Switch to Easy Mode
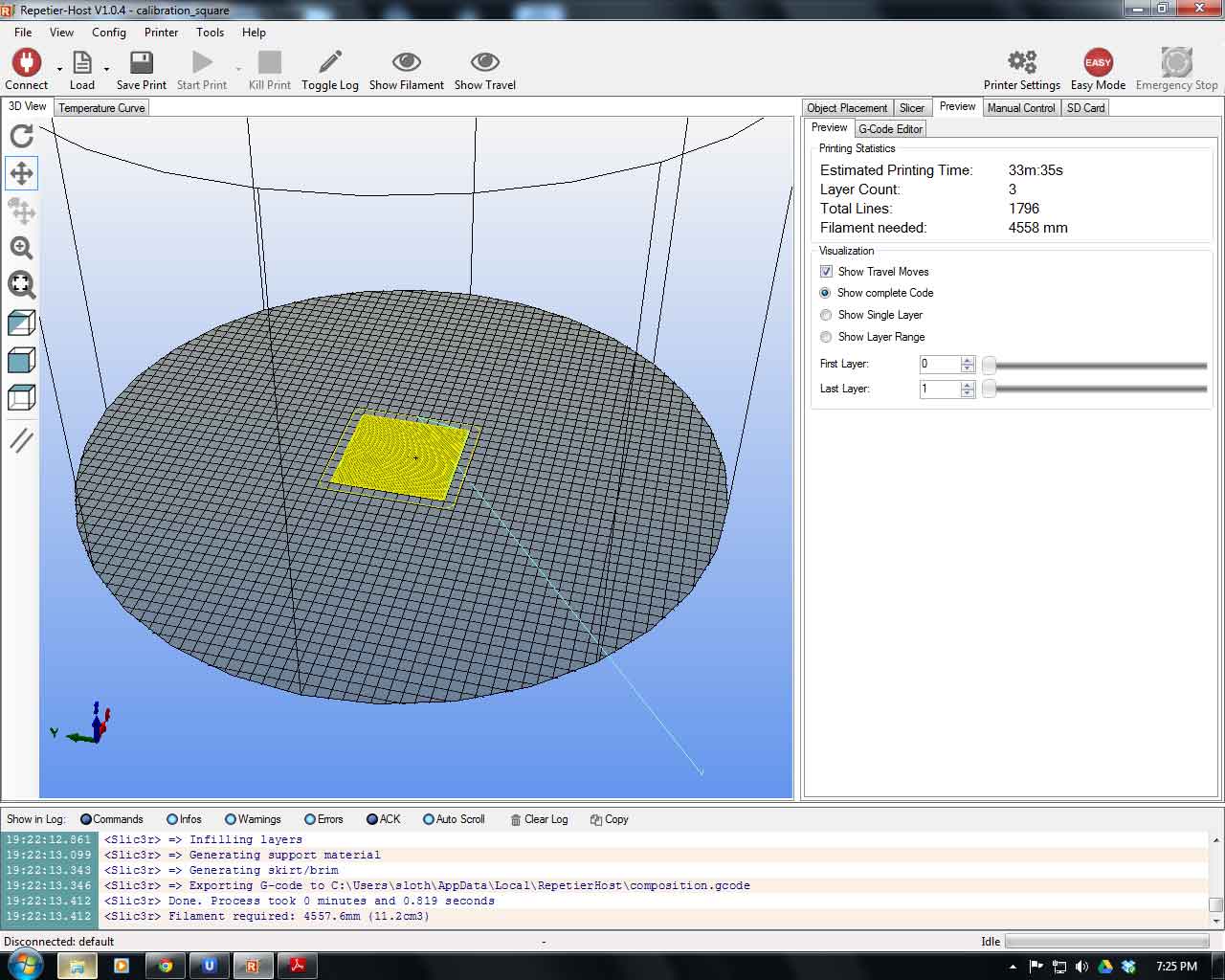 coord(1098,63)
